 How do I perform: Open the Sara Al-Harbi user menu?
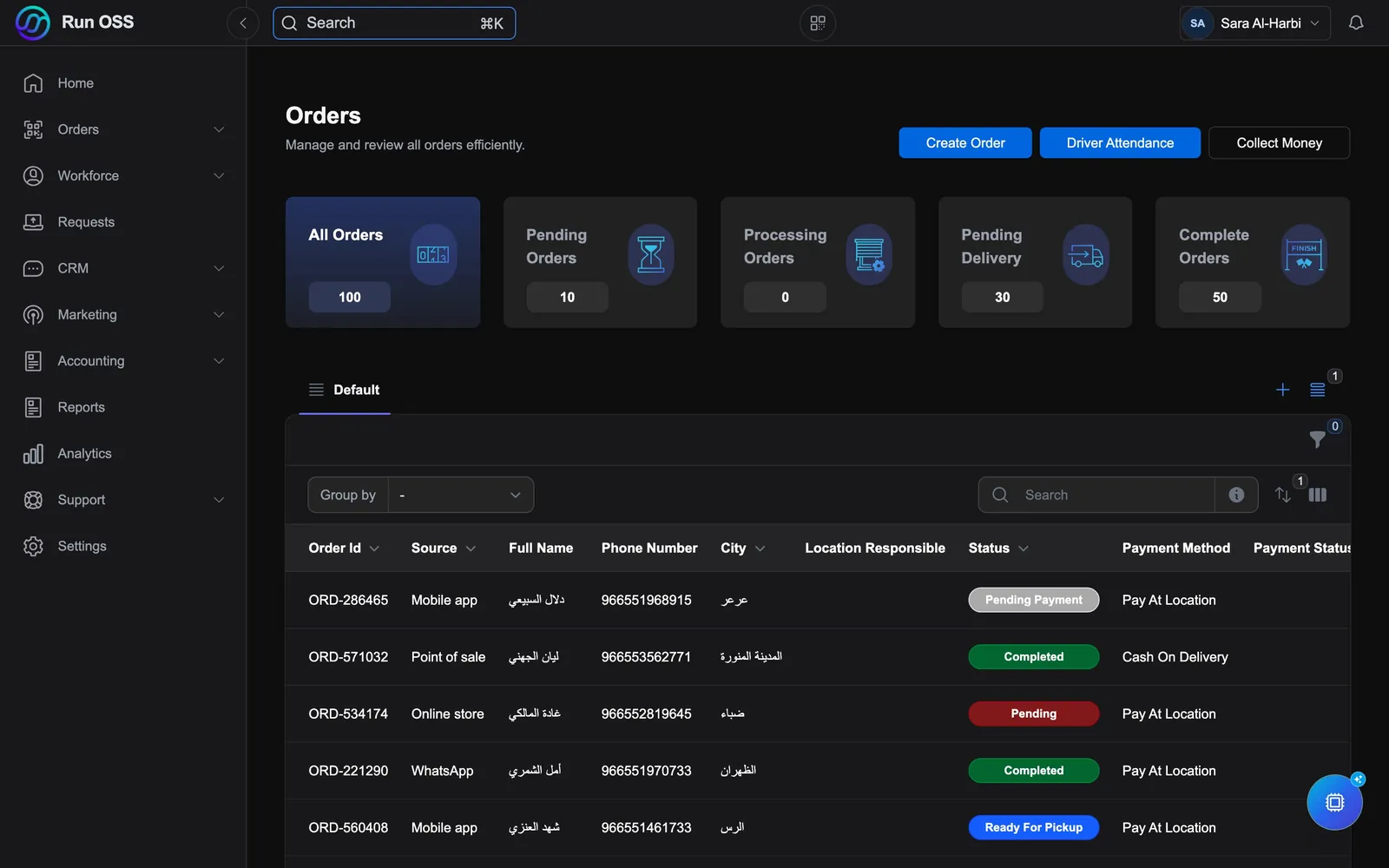(x=1254, y=23)
